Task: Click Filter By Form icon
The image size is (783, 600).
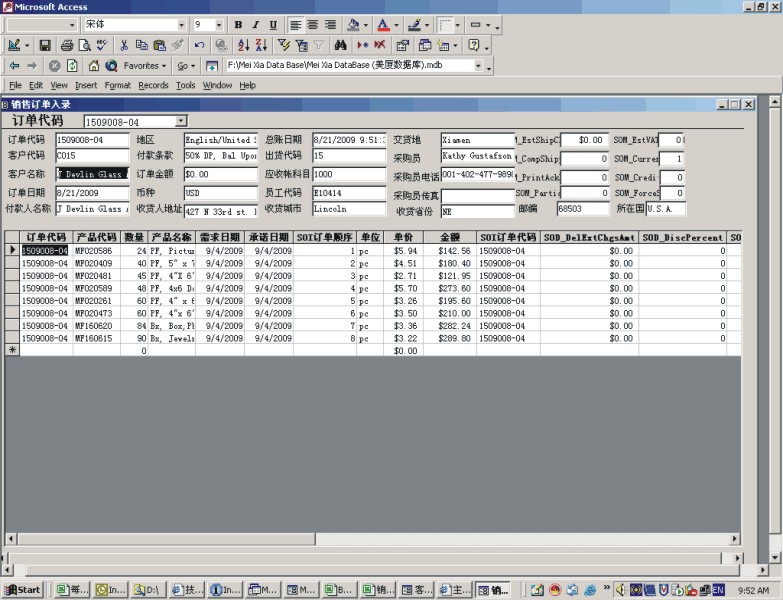Action: coord(301,45)
